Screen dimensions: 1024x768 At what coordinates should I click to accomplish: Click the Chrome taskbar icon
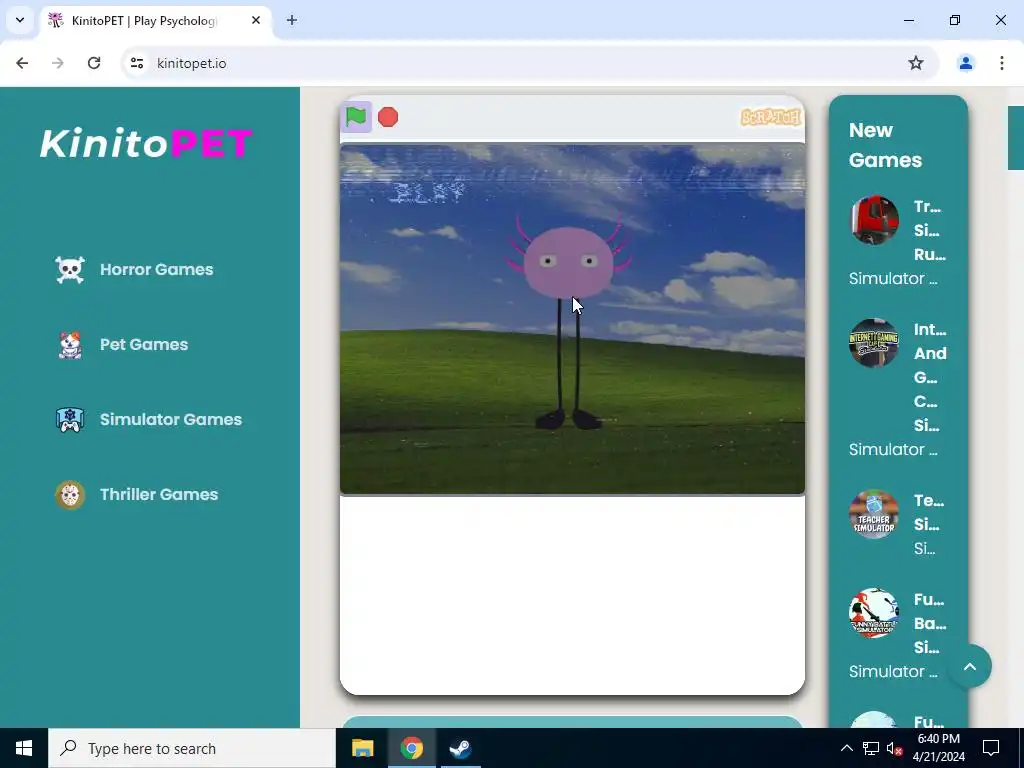[411, 748]
